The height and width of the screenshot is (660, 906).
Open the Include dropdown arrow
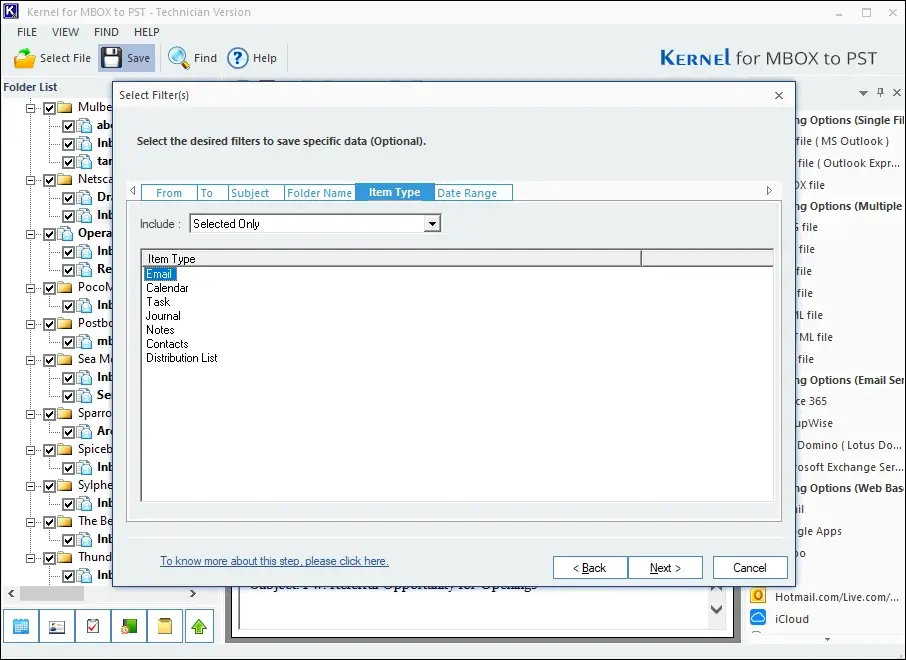tap(432, 224)
